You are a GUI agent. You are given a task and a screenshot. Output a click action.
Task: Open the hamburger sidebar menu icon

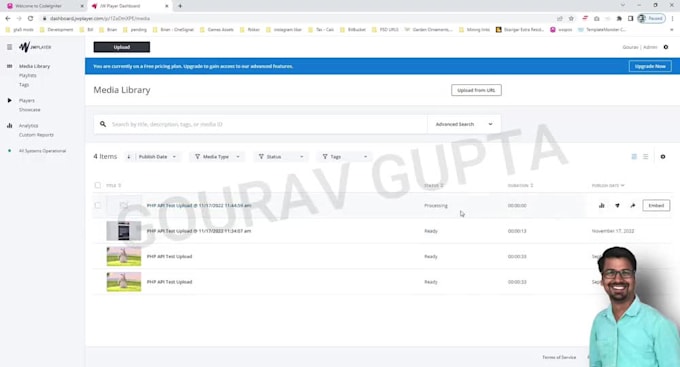(10, 47)
